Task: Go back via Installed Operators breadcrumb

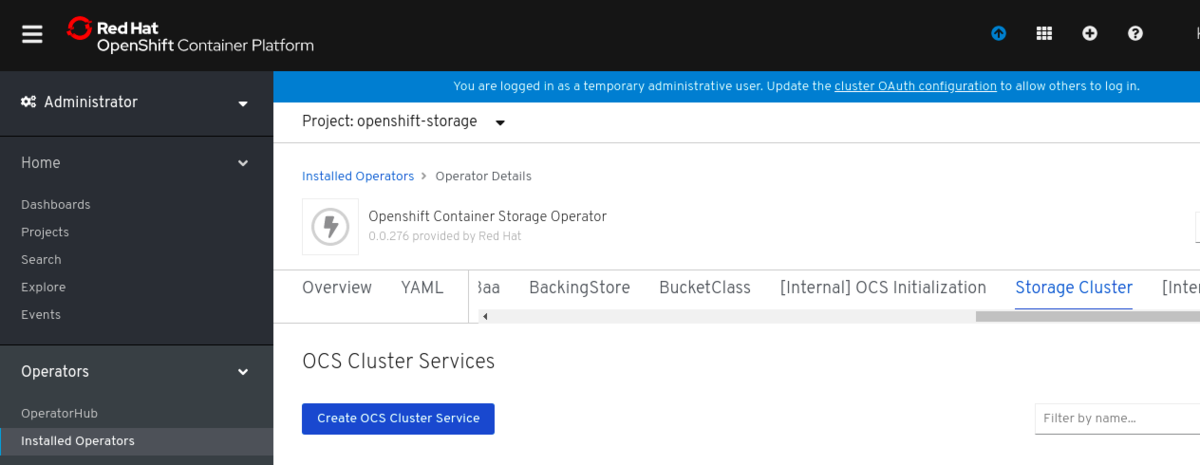Action: [358, 176]
